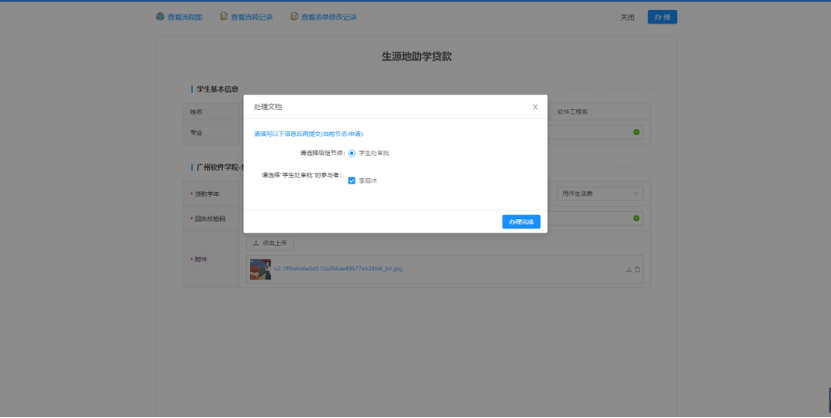The width and height of the screenshot is (831, 418).
Task: Uncheck the 李丽沐 participant checkbox
Action: click(352, 180)
